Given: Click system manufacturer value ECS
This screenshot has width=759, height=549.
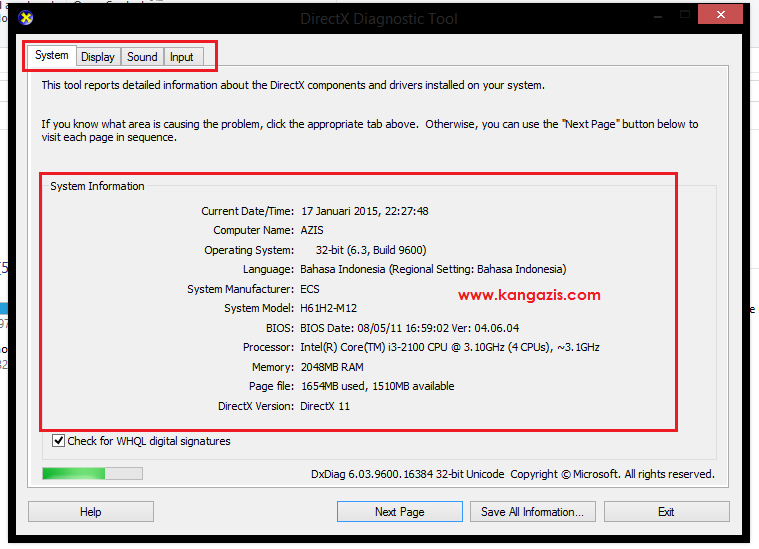Looking at the screenshot, I should (310, 289).
